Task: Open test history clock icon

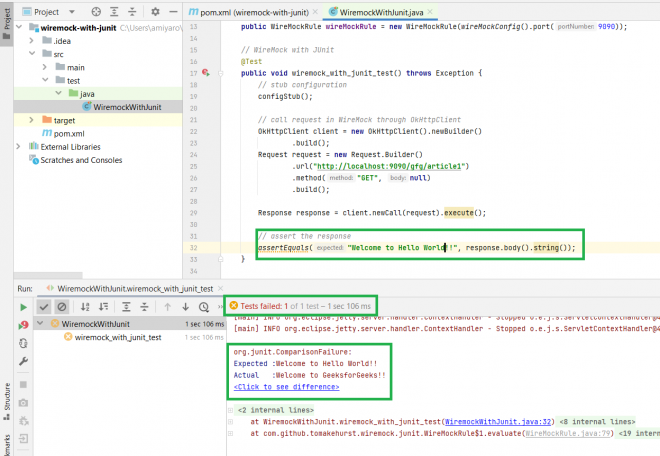Action: point(205,306)
